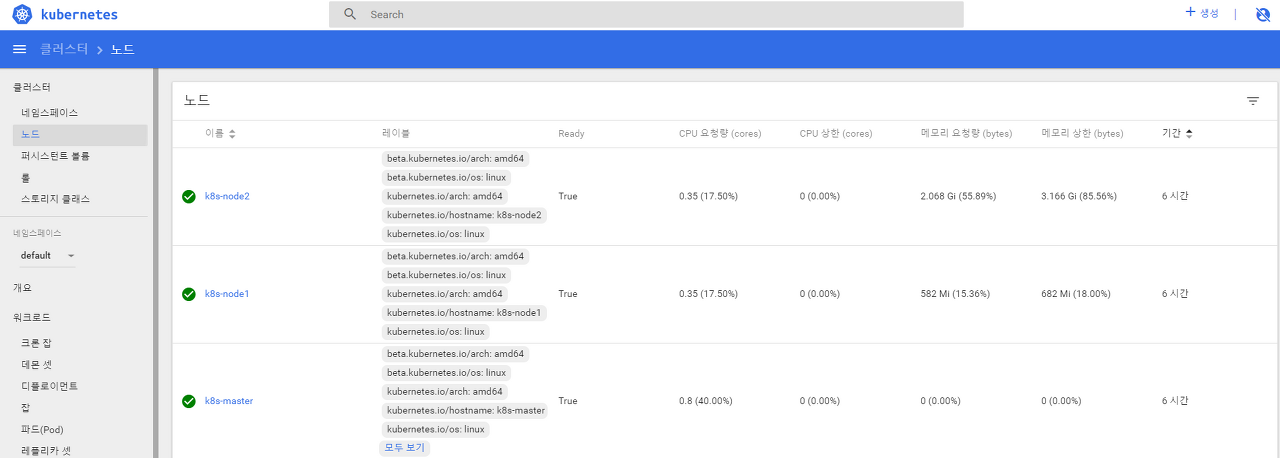Screen dimensions: 1280x458
Task: Click k8s-node1 beta.kubernetes.io/os: linux label
Action: [x=446, y=275]
